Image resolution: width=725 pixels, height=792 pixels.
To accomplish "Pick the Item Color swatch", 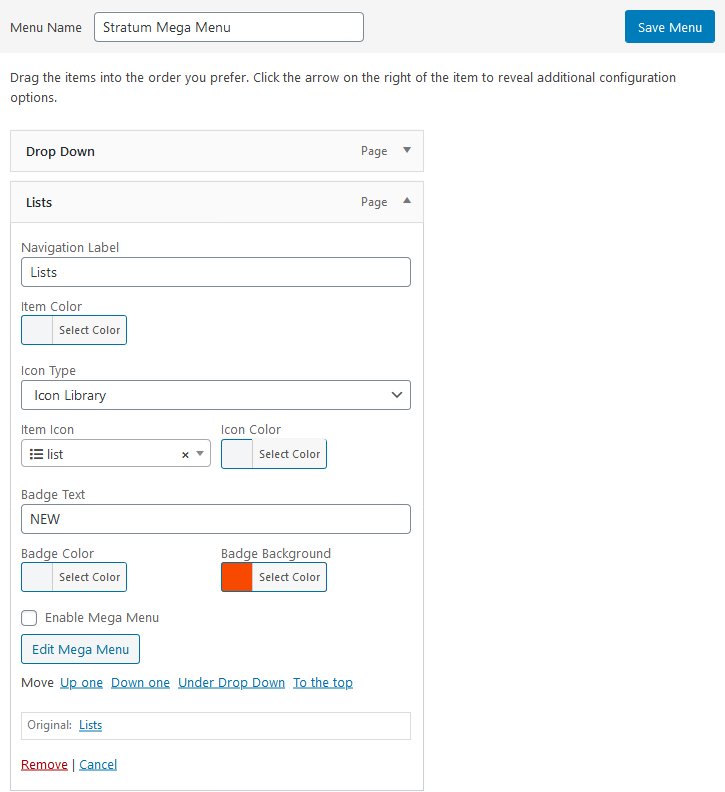I will click(x=37, y=330).
